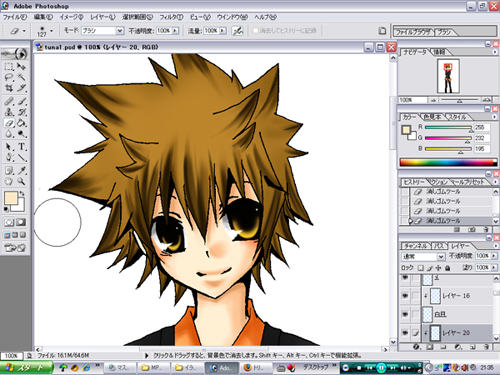This screenshot has width=500, height=375.
Task: Open tool preset picker arrow beside eraser icon
Action: pyautogui.click(x=24, y=31)
